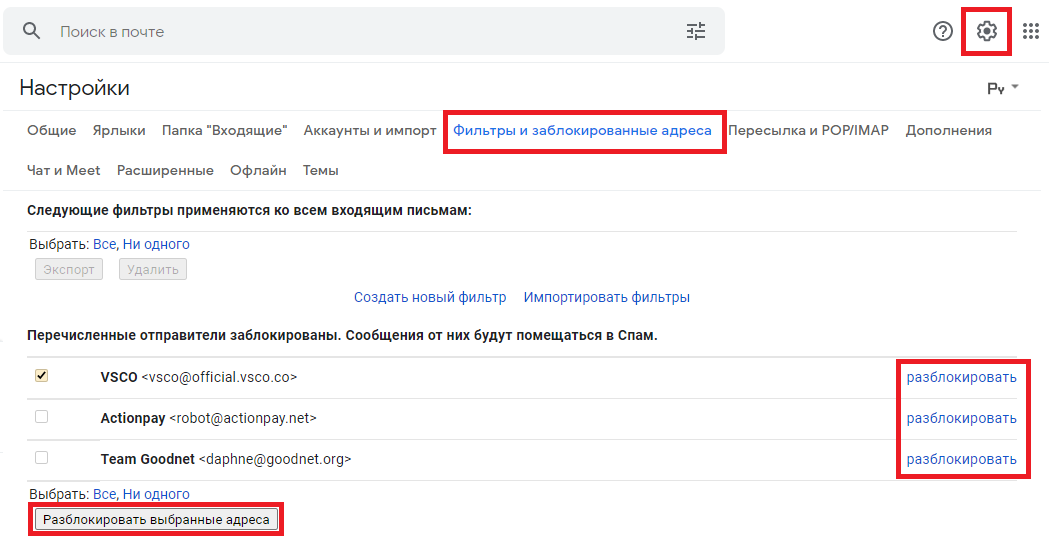Click the search magnifier icon
The height and width of the screenshot is (543, 1049).
32,31
